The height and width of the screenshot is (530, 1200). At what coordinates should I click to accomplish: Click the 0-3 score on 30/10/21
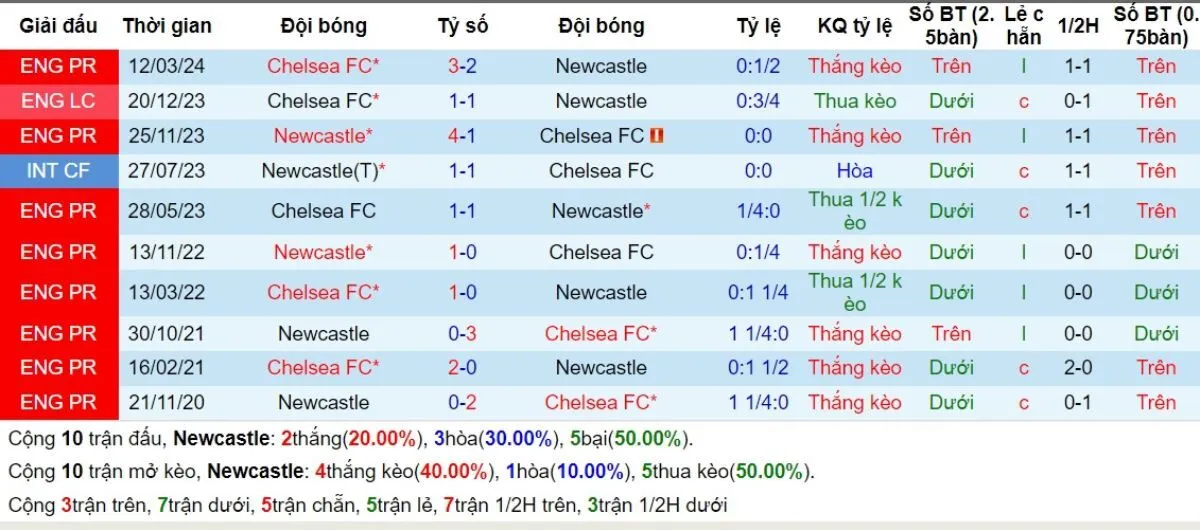point(462,333)
